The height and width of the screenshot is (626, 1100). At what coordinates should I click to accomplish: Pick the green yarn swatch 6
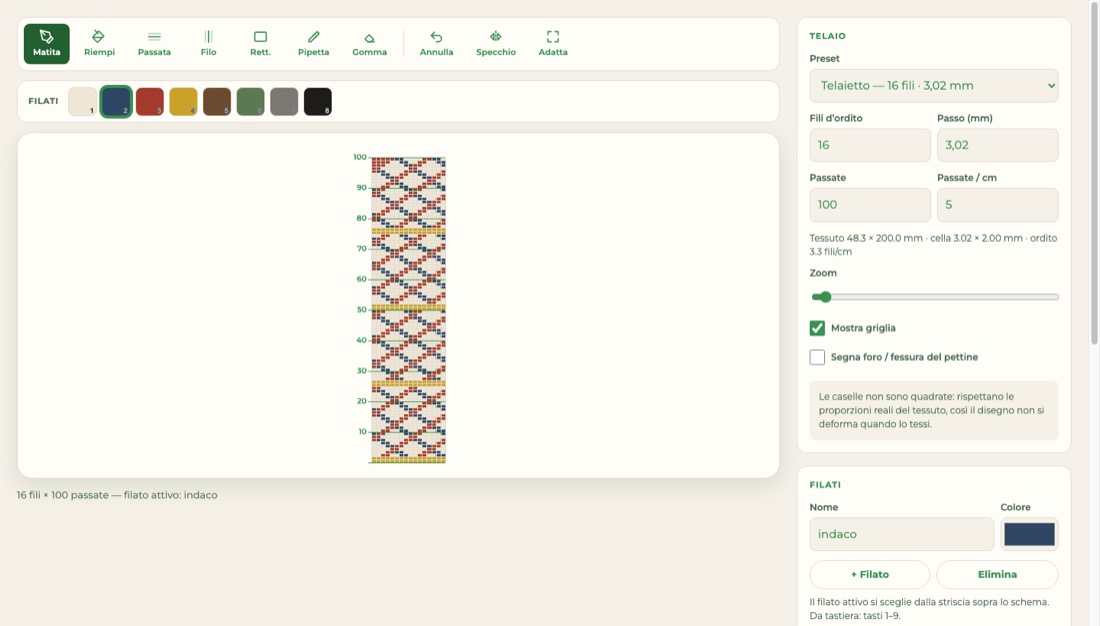coord(250,102)
